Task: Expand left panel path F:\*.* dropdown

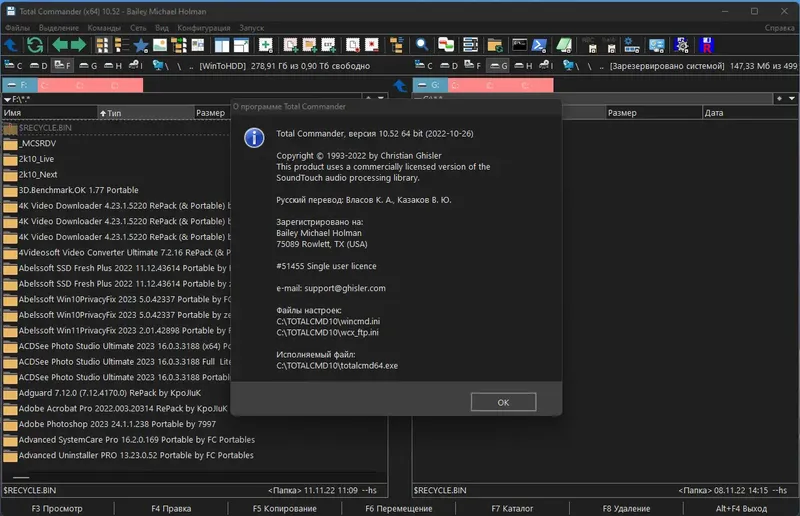Action: pos(7,99)
